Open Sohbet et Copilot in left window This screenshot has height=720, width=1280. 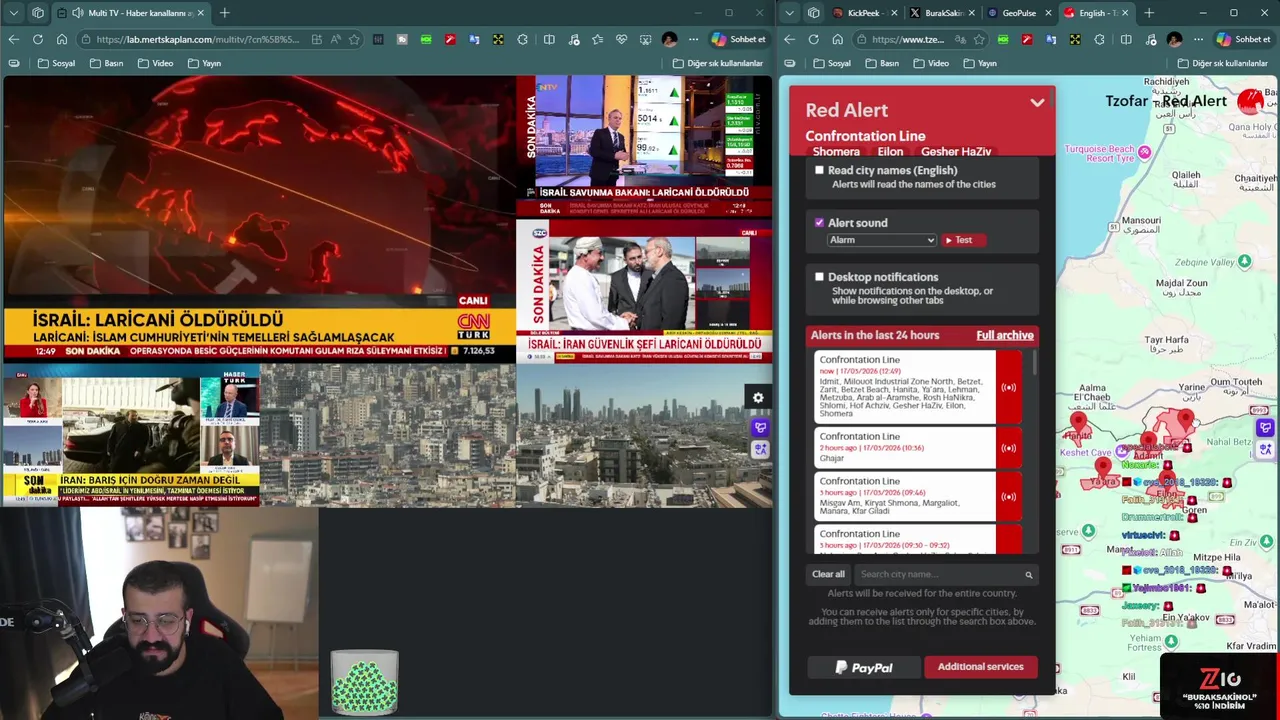[x=738, y=39]
